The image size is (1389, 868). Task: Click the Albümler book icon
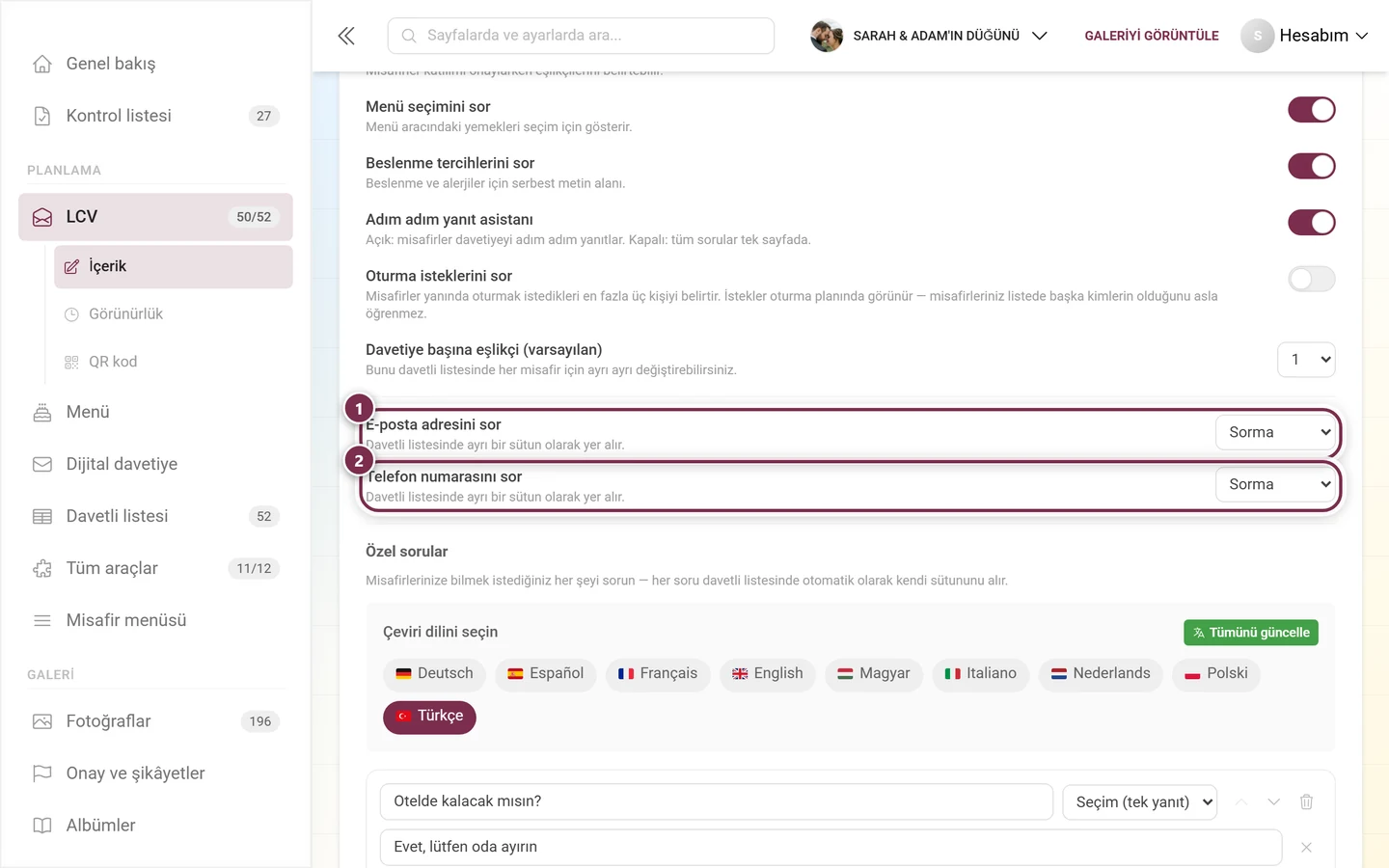(x=42, y=826)
